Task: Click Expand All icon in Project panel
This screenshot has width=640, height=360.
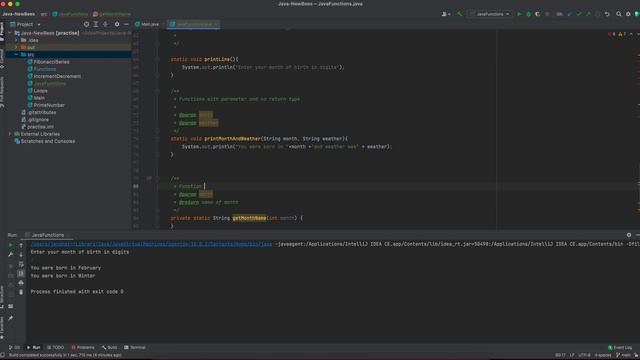Action: 96,24
